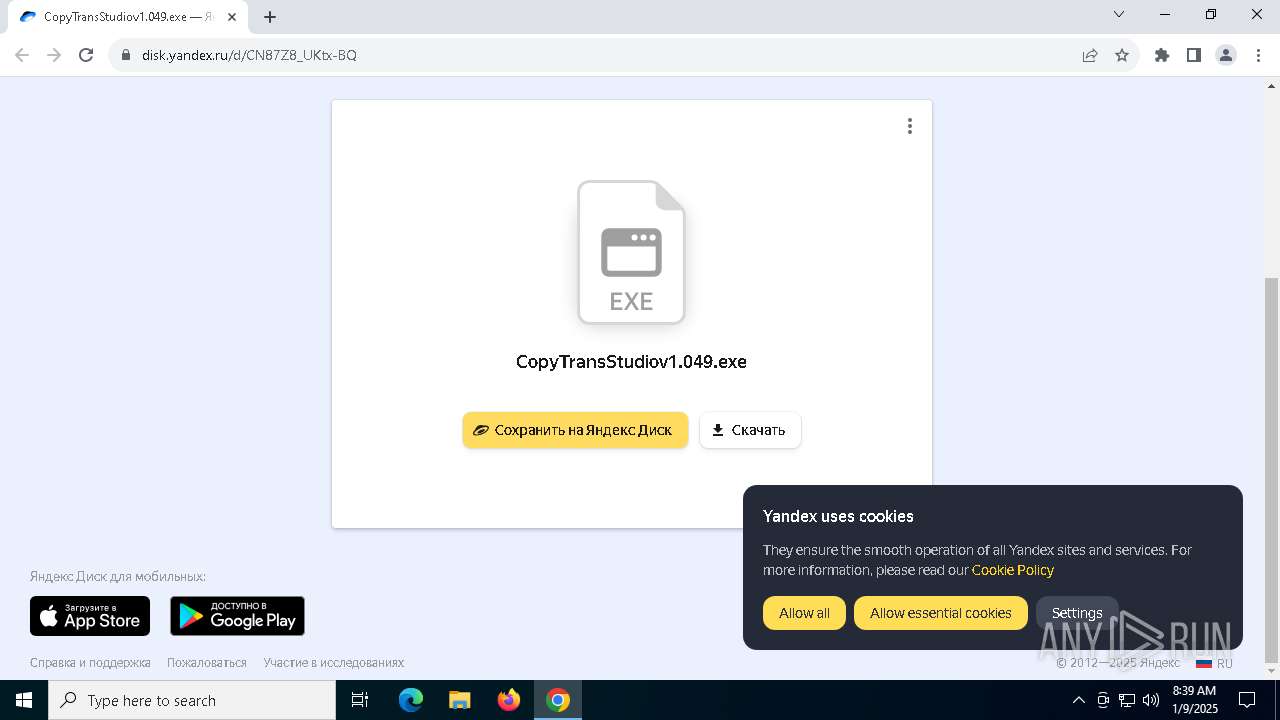Reload the page

(86, 55)
